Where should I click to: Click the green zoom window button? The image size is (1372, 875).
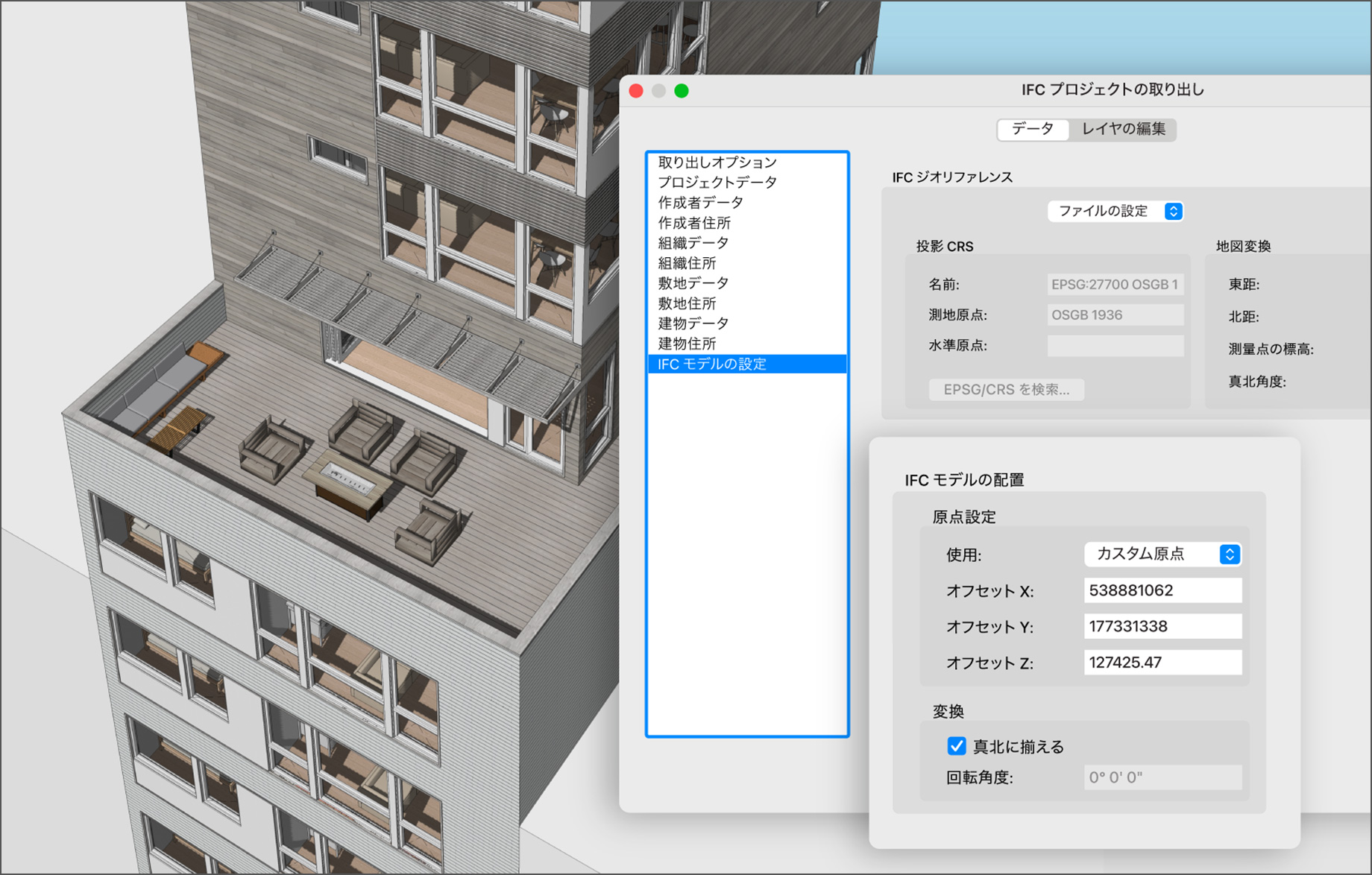(681, 91)
